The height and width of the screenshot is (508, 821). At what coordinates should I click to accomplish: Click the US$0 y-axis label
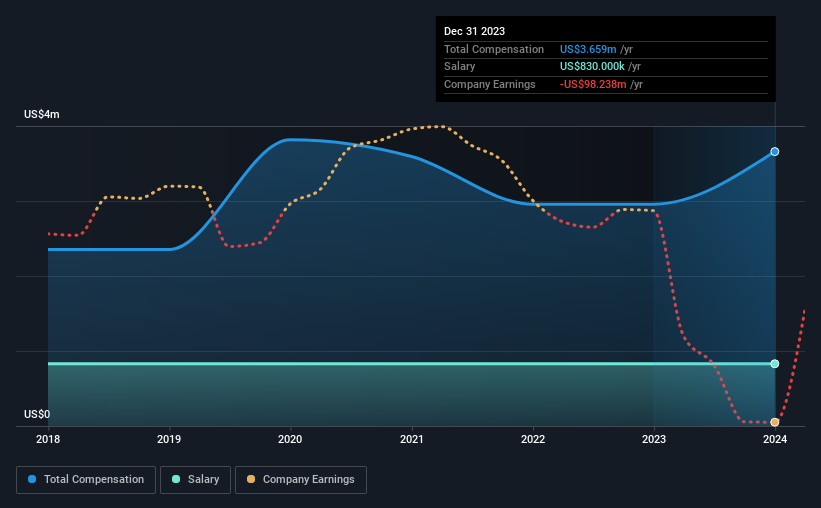coord(37,414)
